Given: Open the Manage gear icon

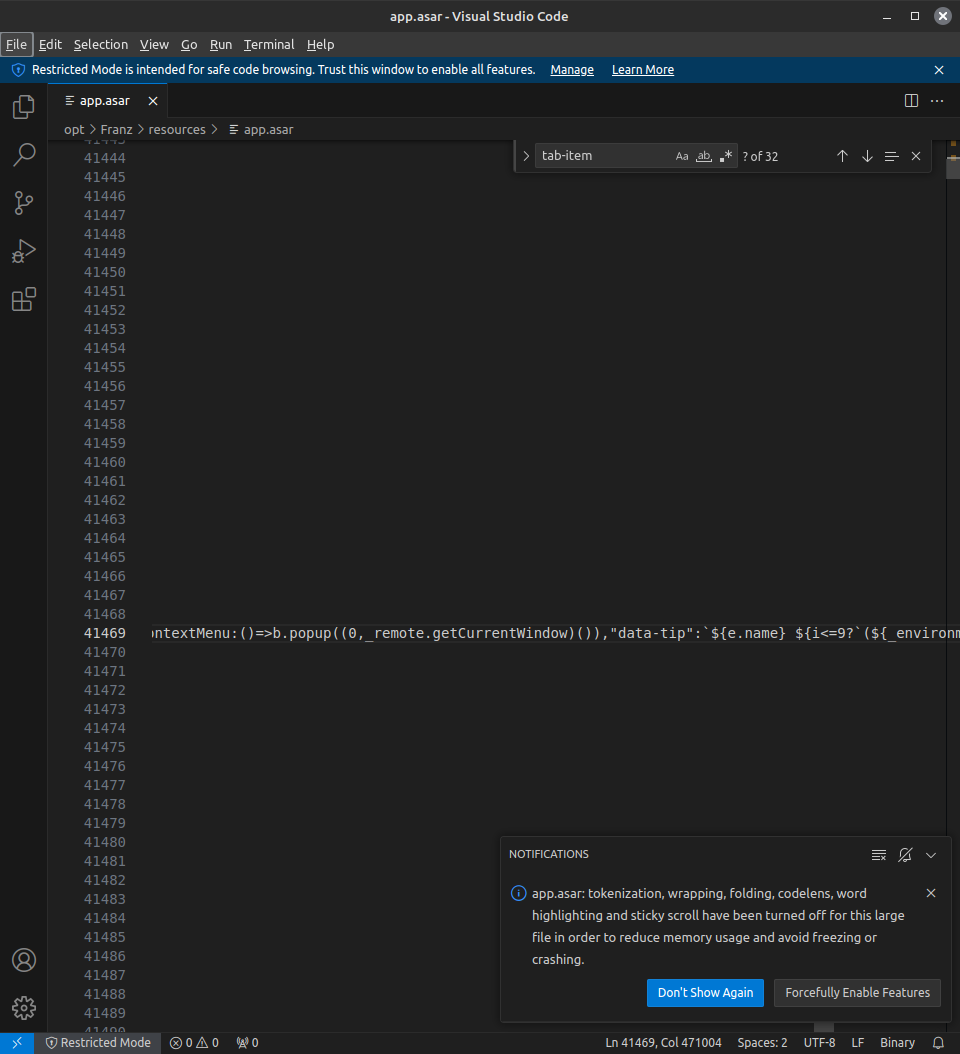Looking at the screenshot, I should point(24,1008).
